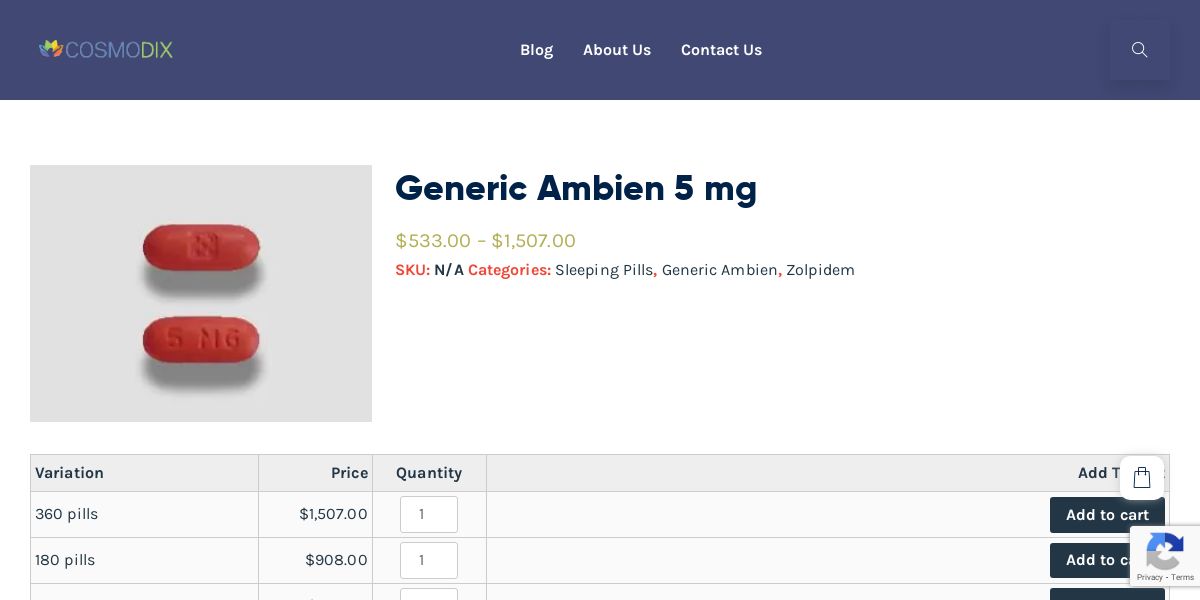
Task: Click the Price column header
Action: point(349,473)
